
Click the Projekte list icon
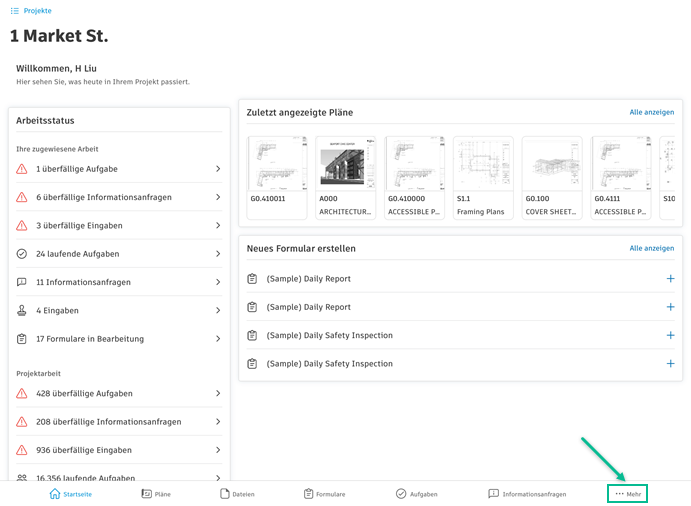click(15, 11)
